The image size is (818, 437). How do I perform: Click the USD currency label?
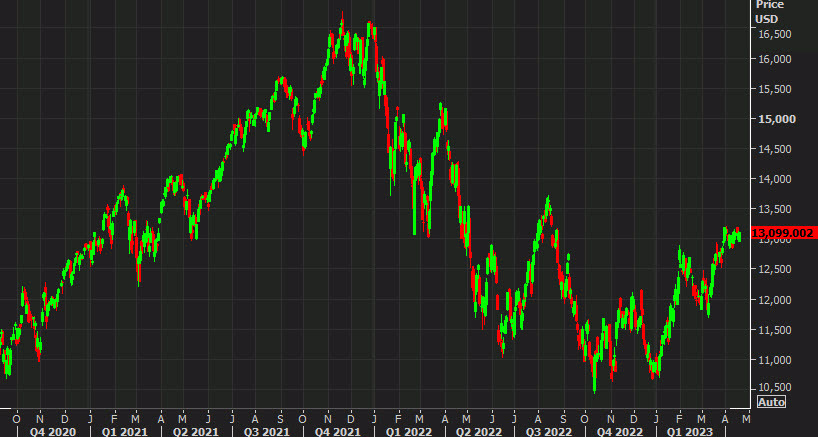click(767, 19)
